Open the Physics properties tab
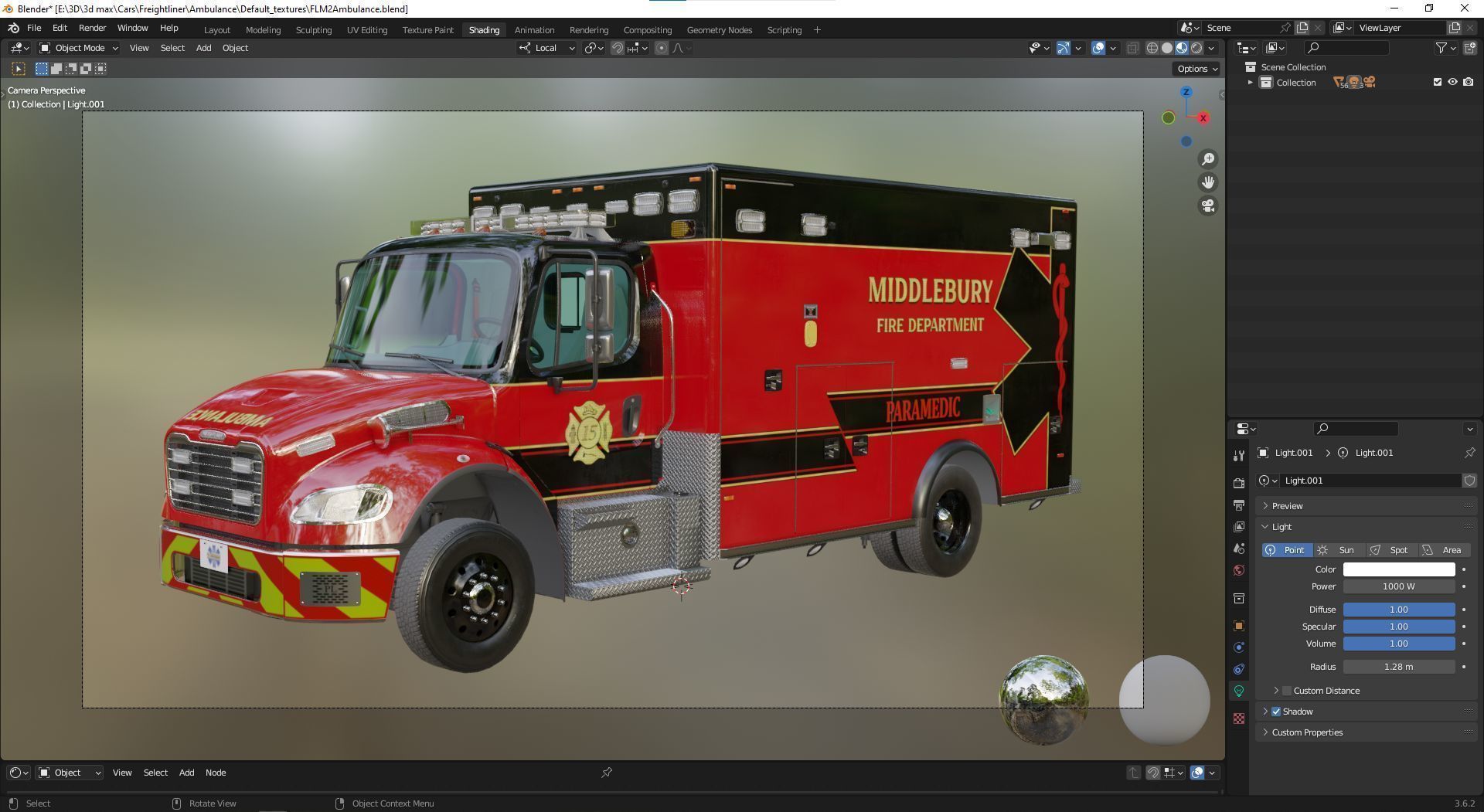Viewport: 1484px width, 812px height. point(1239,647)
